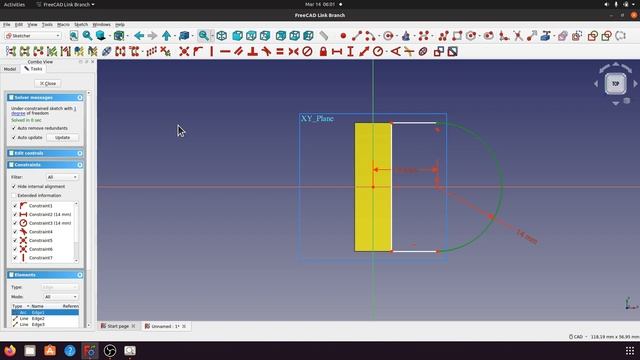
Task: Select the Arc Edge1 element row
Action: point(45,312)
